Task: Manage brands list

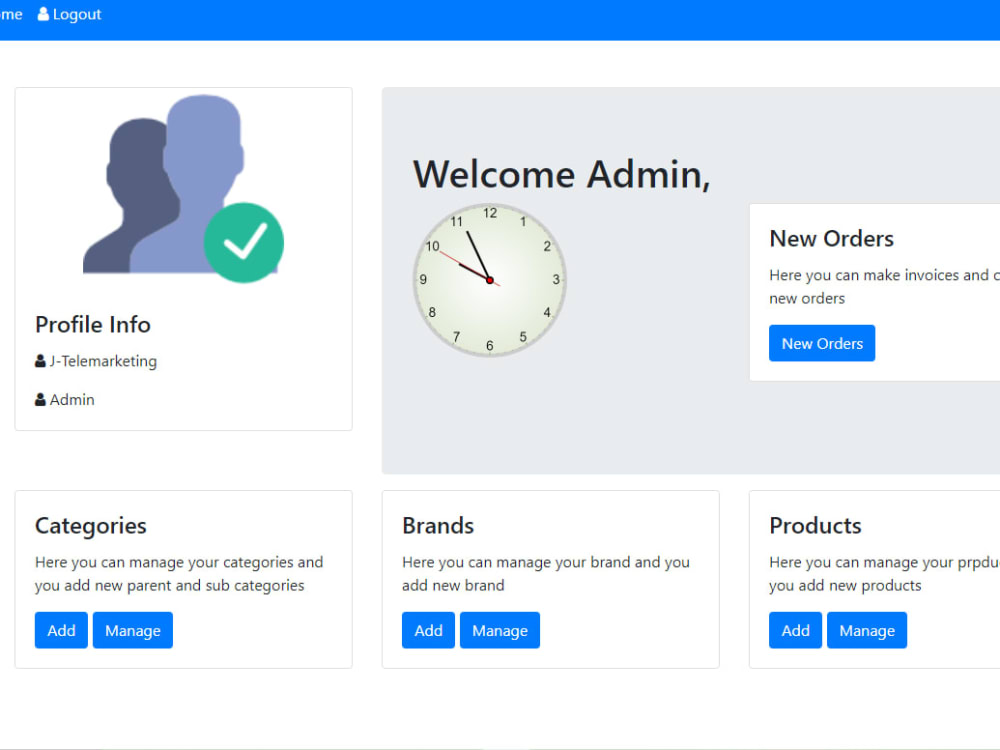Action: [x=500, y=630]
